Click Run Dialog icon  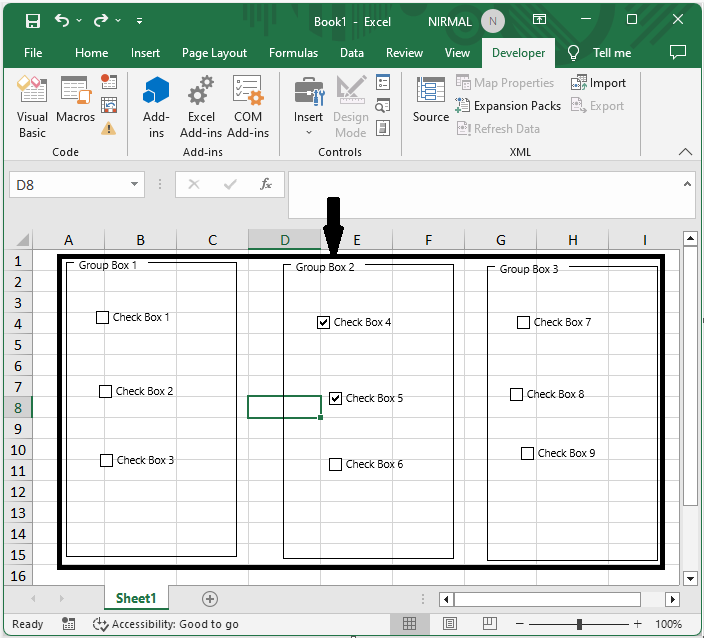point(383,128)
